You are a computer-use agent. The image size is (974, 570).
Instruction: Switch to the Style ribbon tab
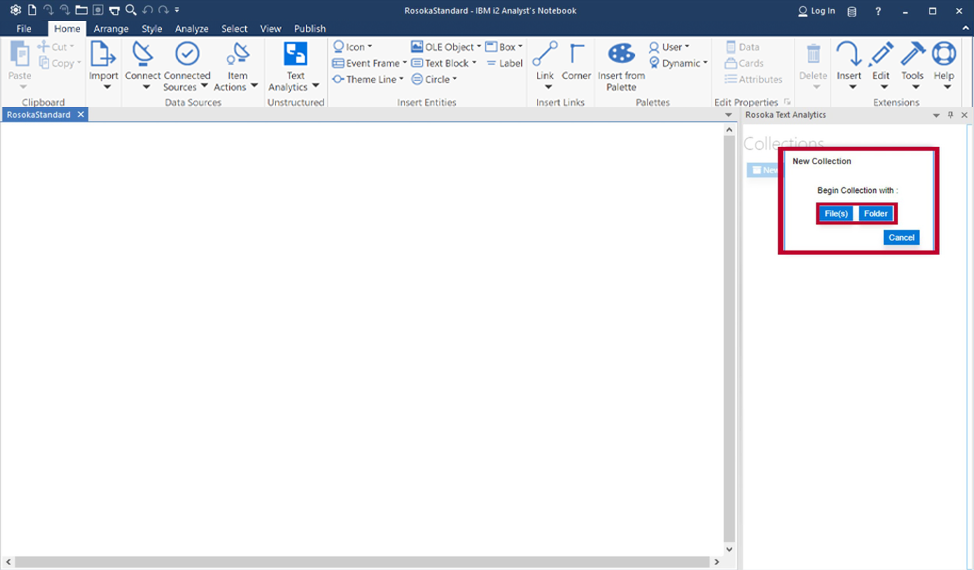pos(152,29)
